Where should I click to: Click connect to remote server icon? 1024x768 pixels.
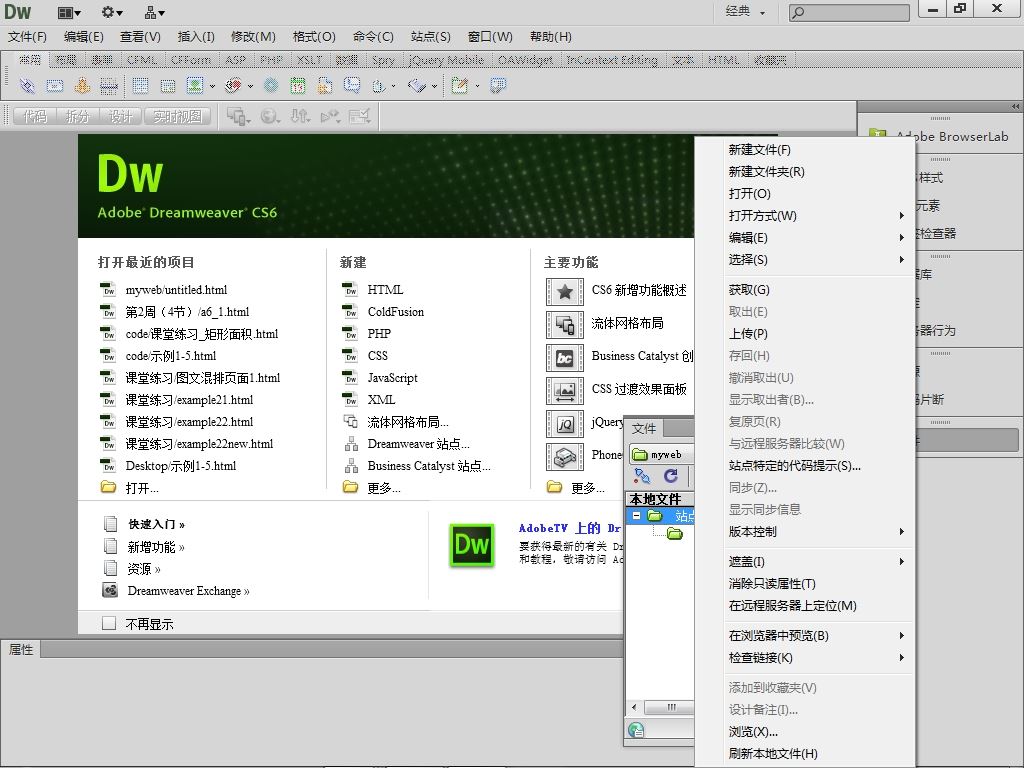coord(642,476)
